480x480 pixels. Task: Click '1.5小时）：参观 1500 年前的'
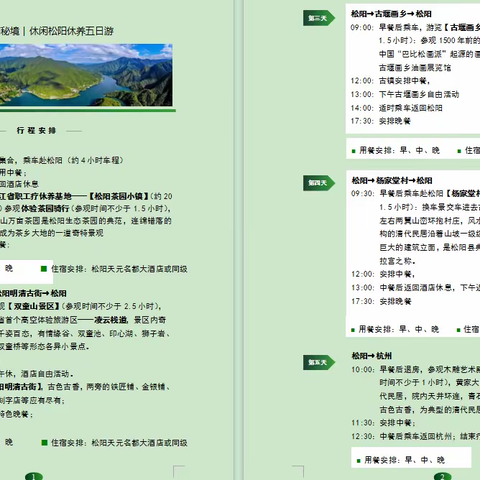coord(429,40)
